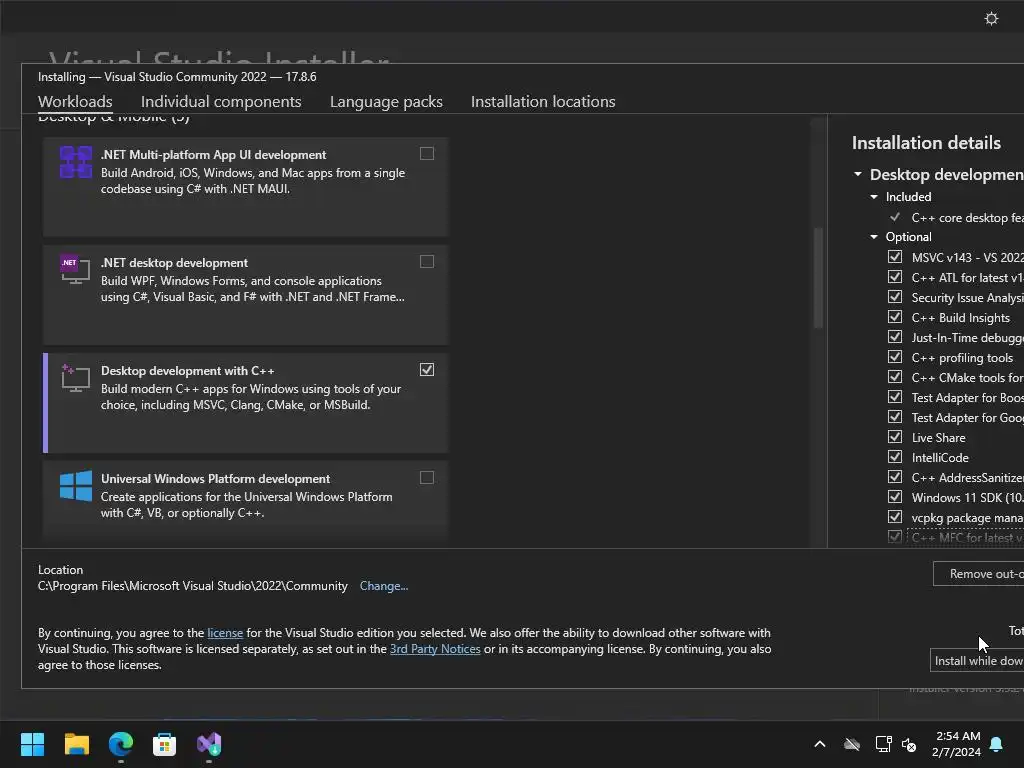Click the Visual Studio Installer taskbar icon
1024x768 pixels.
209,744
